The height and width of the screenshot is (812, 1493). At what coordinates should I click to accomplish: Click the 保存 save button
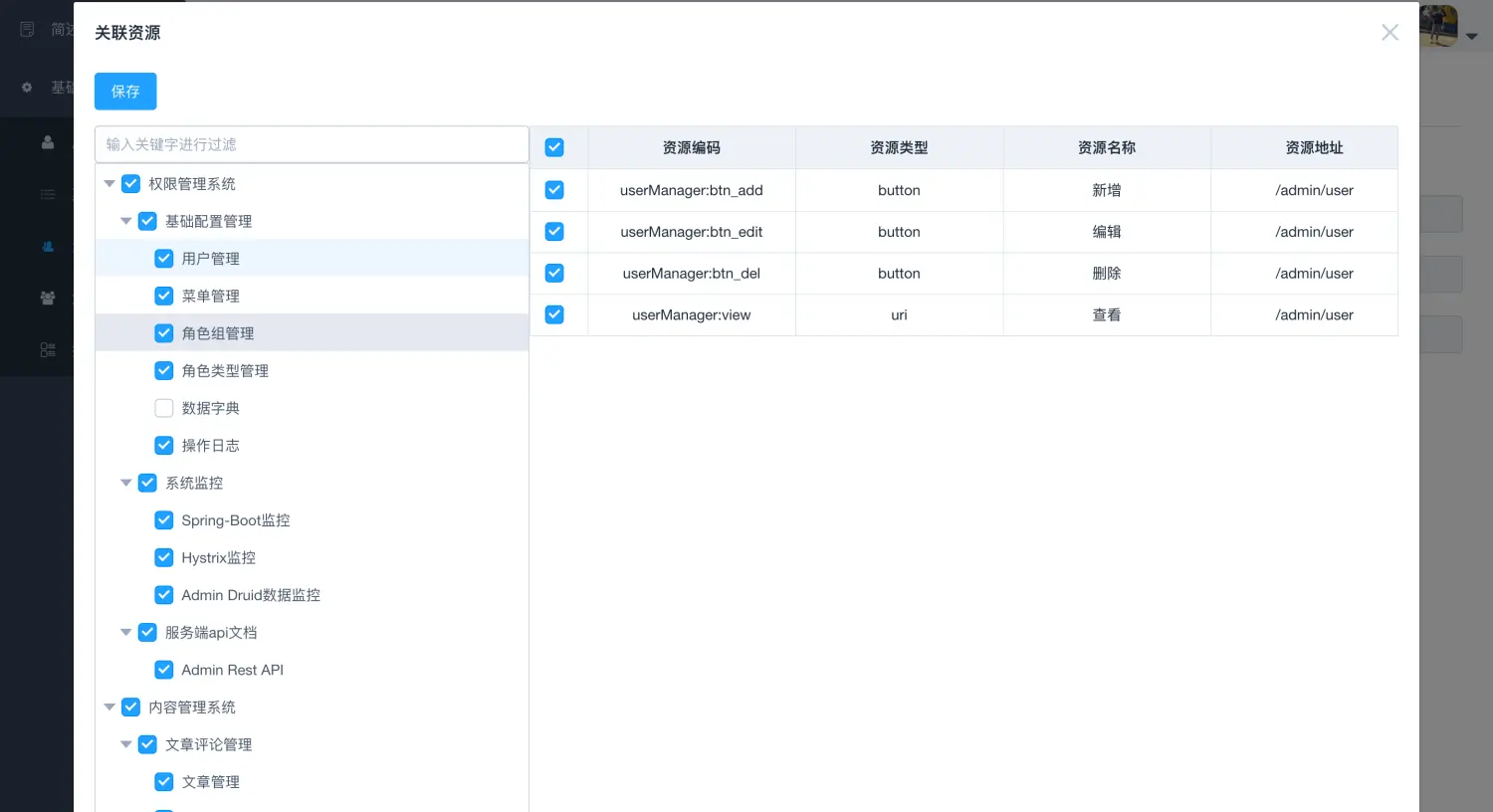click(125, 92)
